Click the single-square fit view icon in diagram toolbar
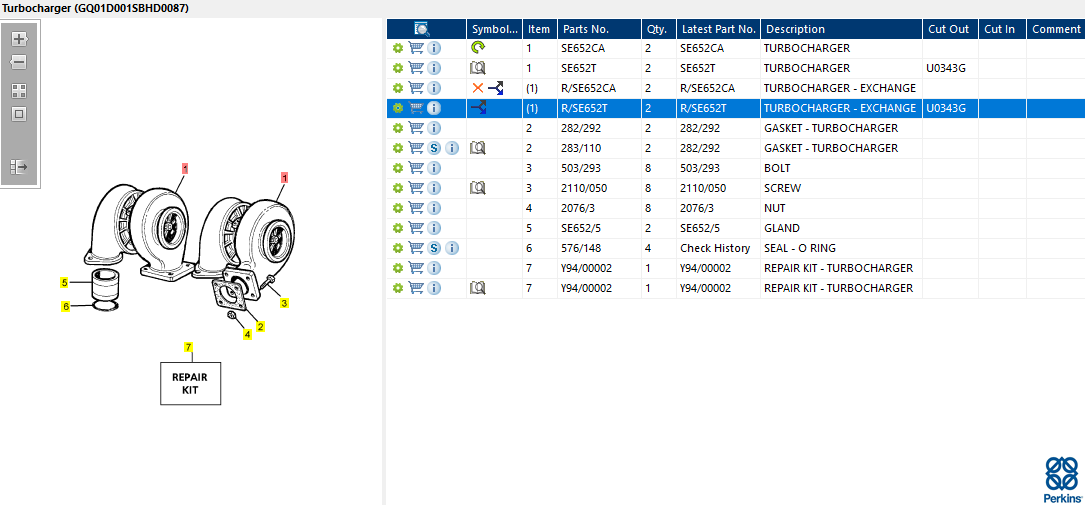The width and height of the screenshot is (1085, 505). pyautogui.click(x=19, y=114)
